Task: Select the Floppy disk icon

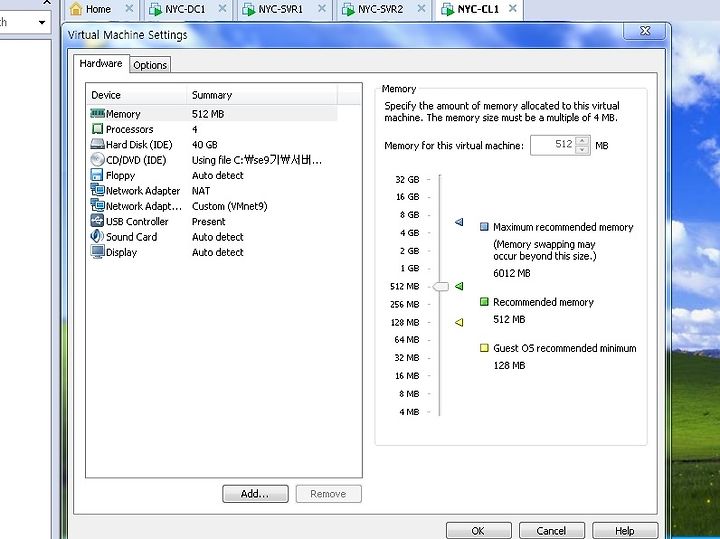Action: 97,175
